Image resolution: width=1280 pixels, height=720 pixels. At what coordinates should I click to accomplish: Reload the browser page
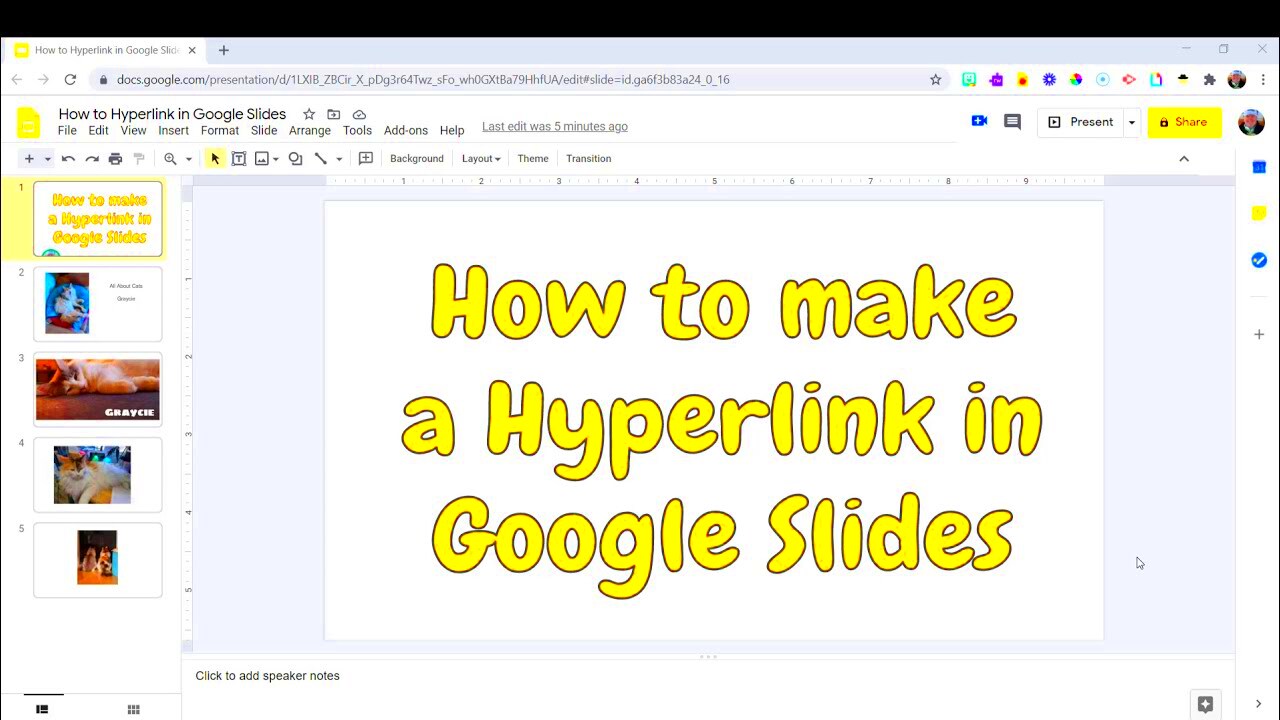point(70,79)
